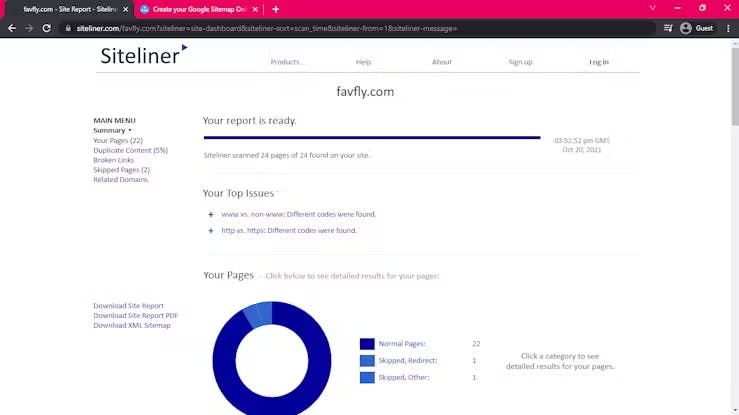Click the Download Site Report PDF link
Viewport: 739px width, 415px height.
click(135, 316)
